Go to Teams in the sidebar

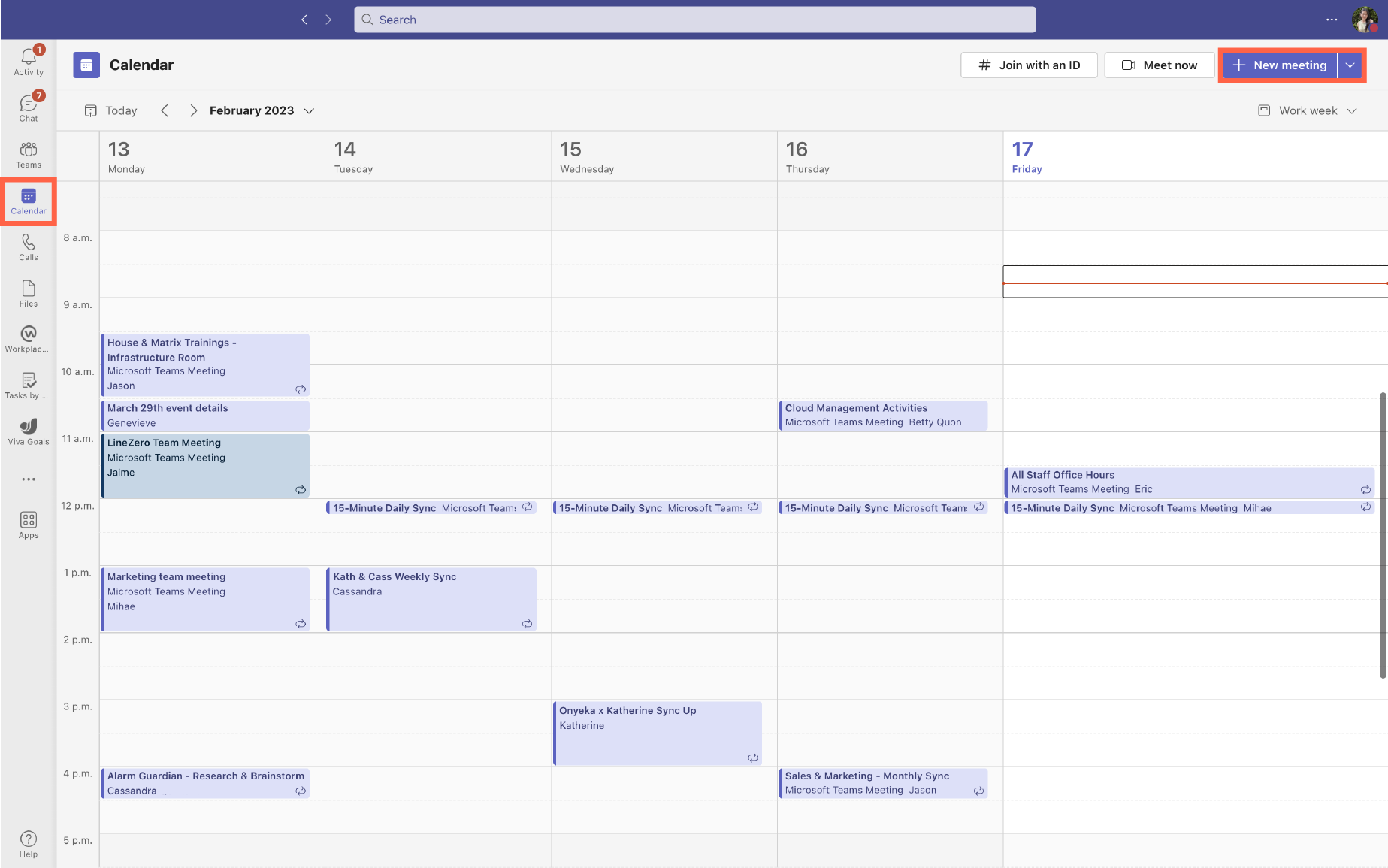pyautogui.click(x=29, y=154)
